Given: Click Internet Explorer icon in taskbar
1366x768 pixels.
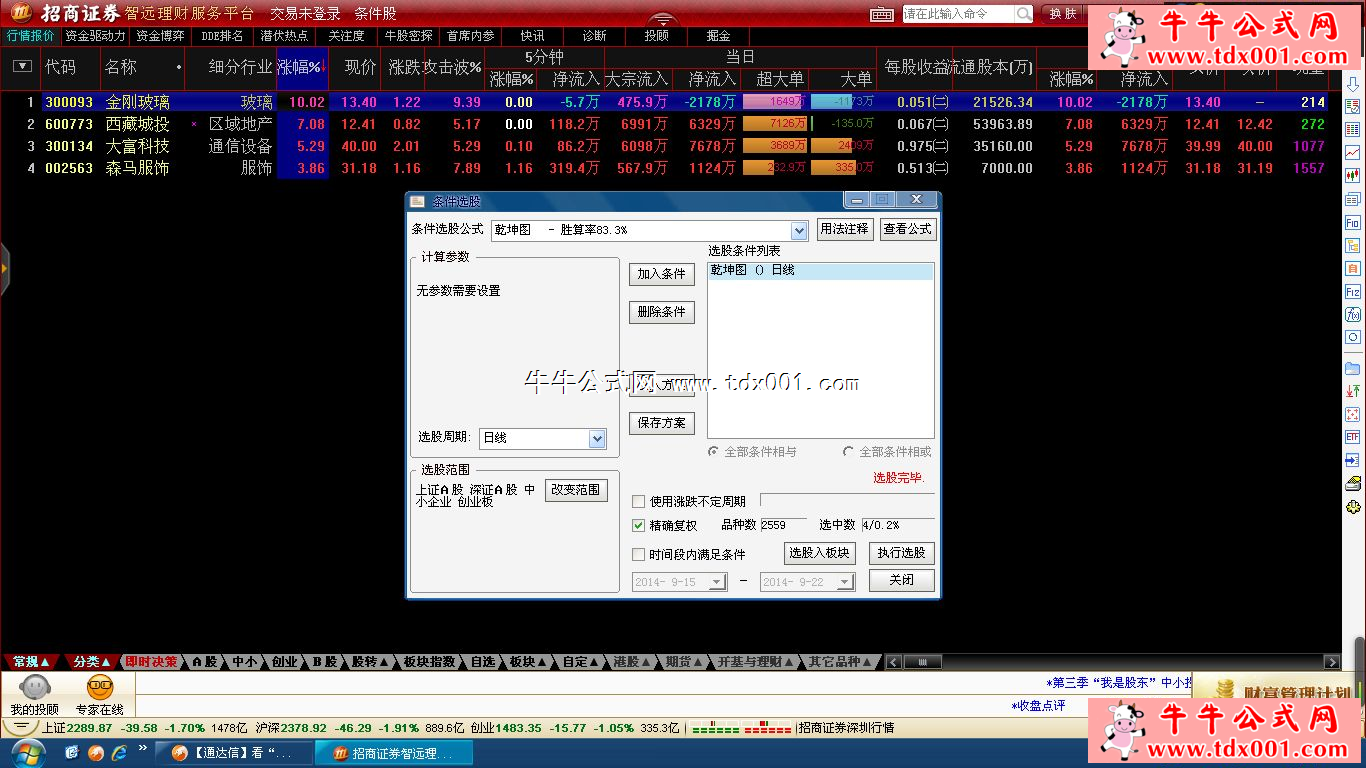Looking at the screenshot, I should 120,752.
